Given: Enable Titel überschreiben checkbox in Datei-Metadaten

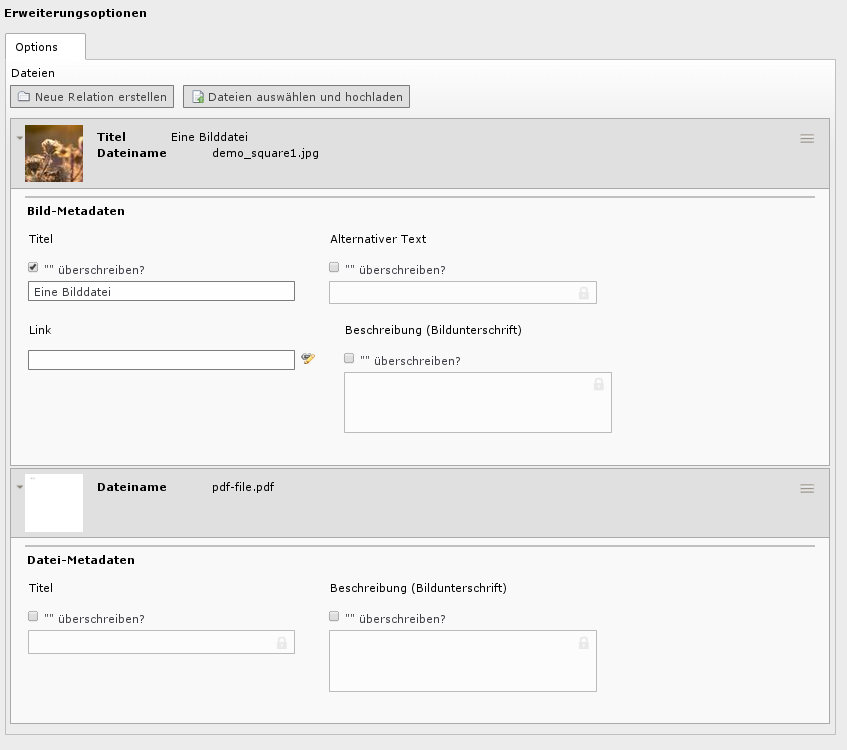Looking at the screenshot, I should coord(33,617).
